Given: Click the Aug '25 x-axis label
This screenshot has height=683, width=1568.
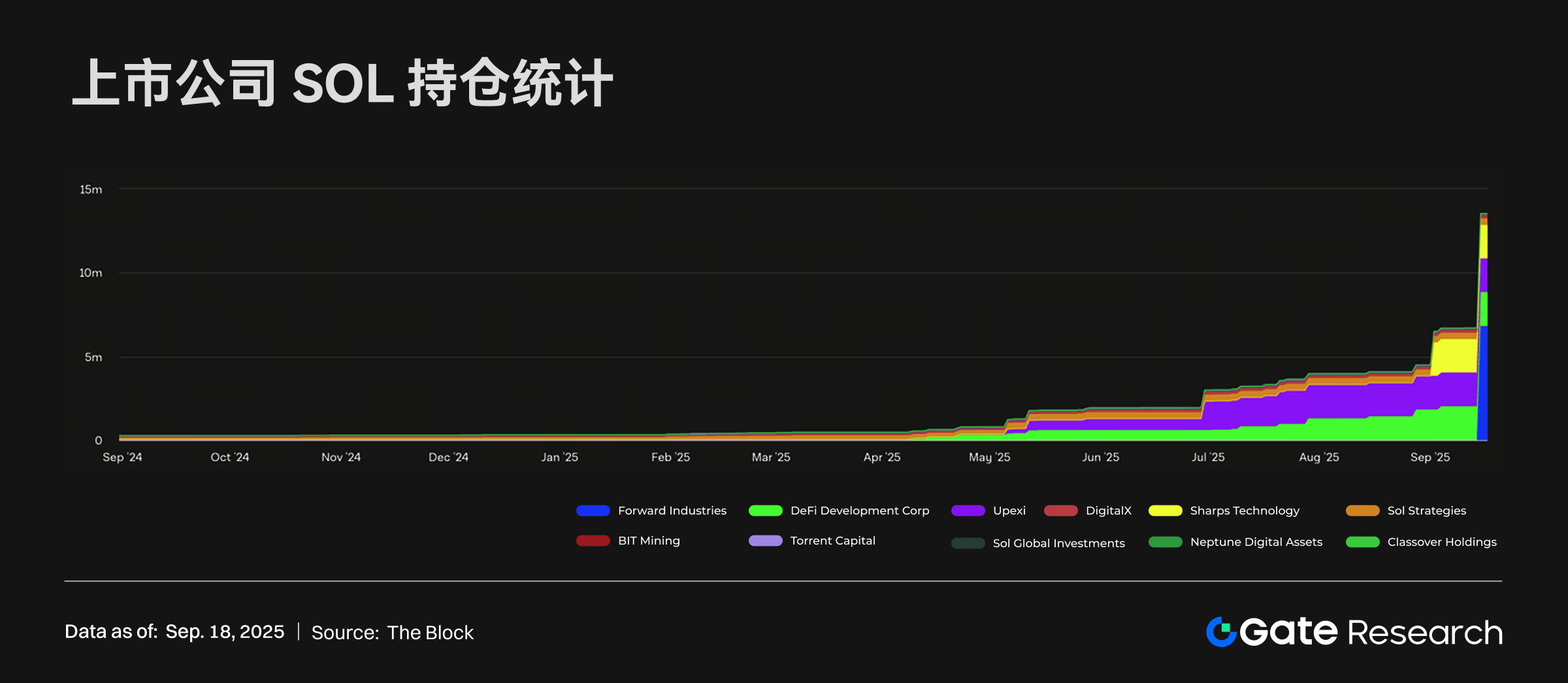Looking at the screenshot, I should [x=1319, y=457].
